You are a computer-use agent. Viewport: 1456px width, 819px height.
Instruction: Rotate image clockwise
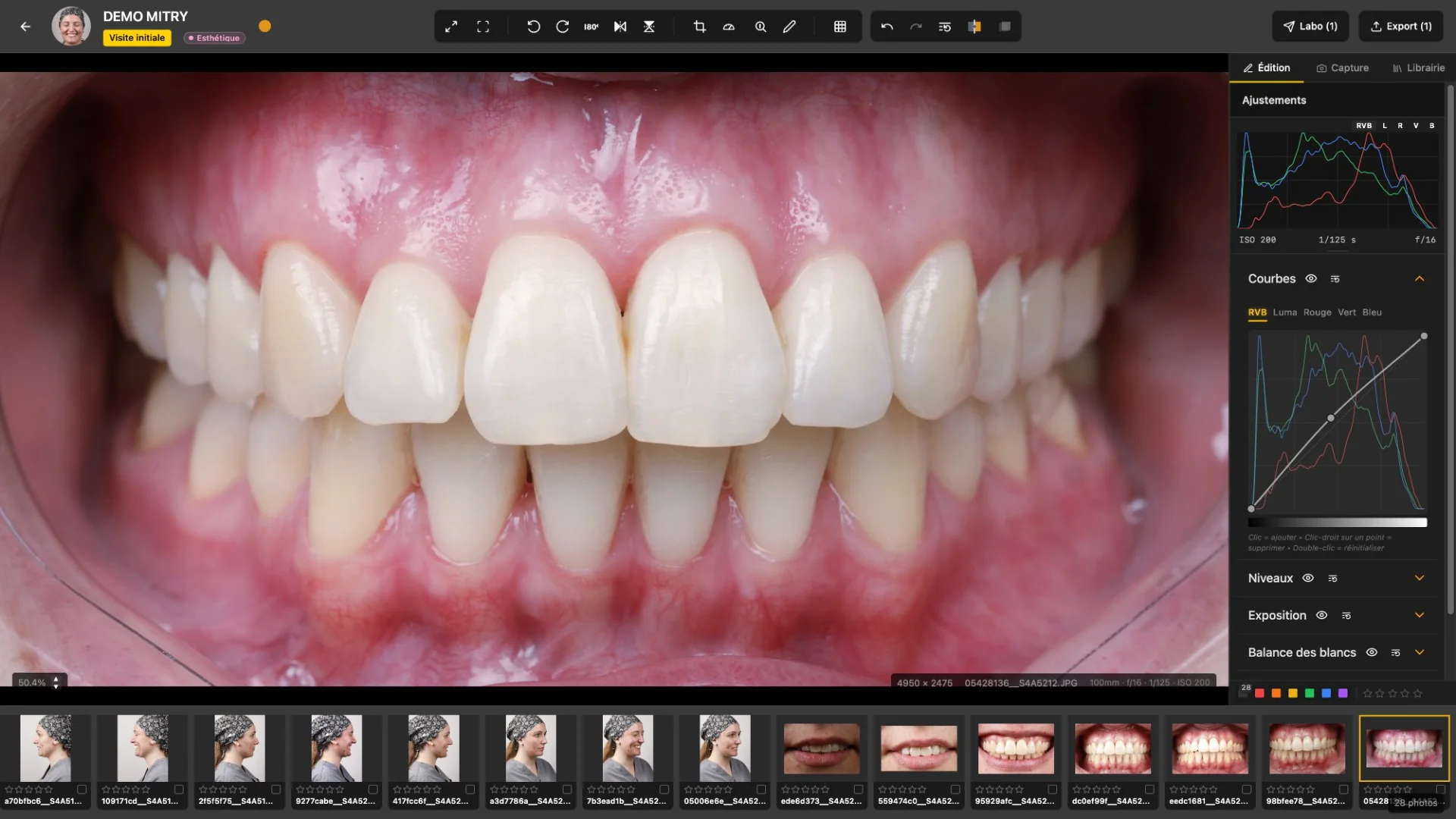pos(563,27)
